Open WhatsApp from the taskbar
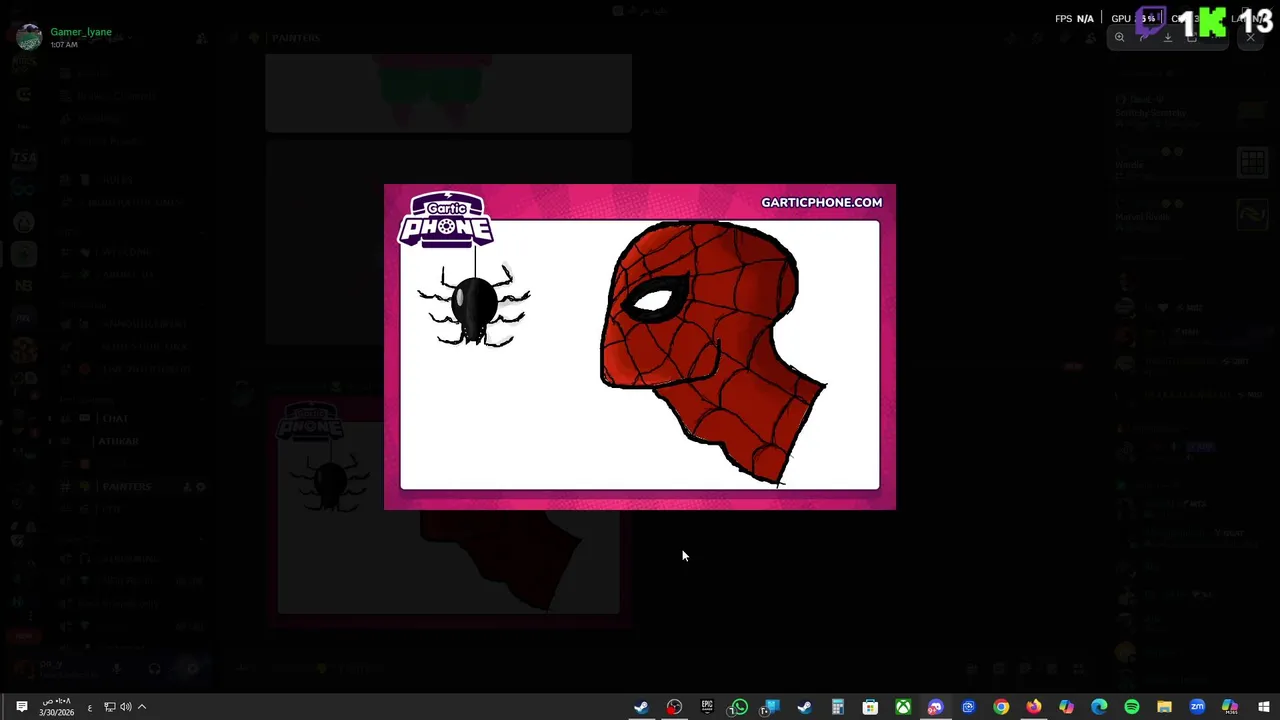1280x720 pixels. 739,707
